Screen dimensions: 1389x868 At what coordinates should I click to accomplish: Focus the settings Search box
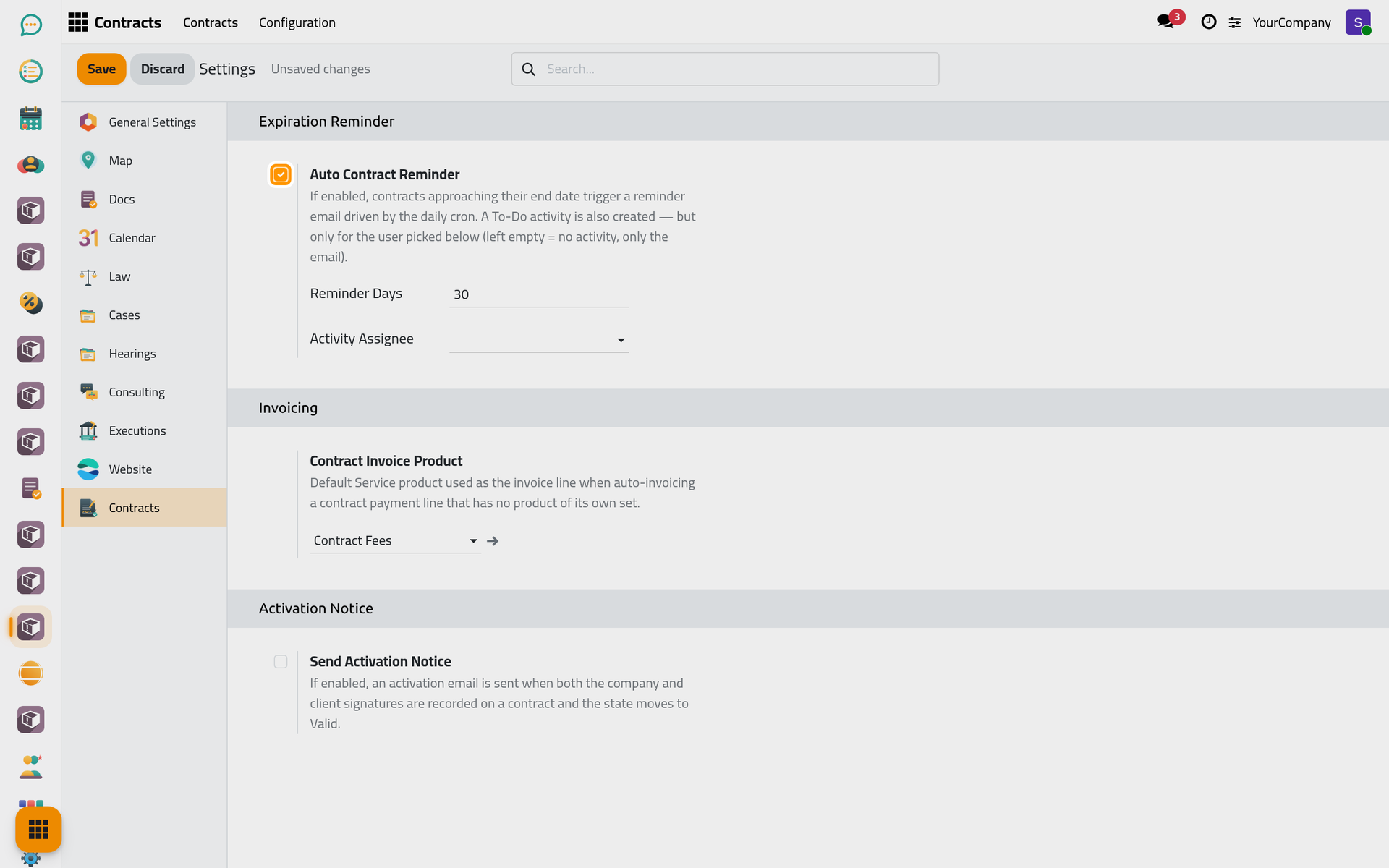pyautogui.click(x=725, y=69)
